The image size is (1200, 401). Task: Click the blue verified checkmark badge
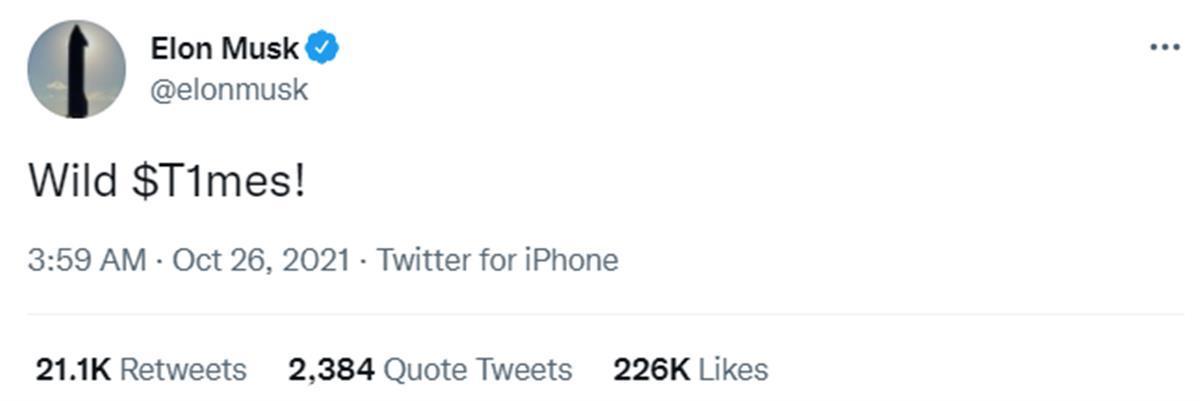pos(322,47)
